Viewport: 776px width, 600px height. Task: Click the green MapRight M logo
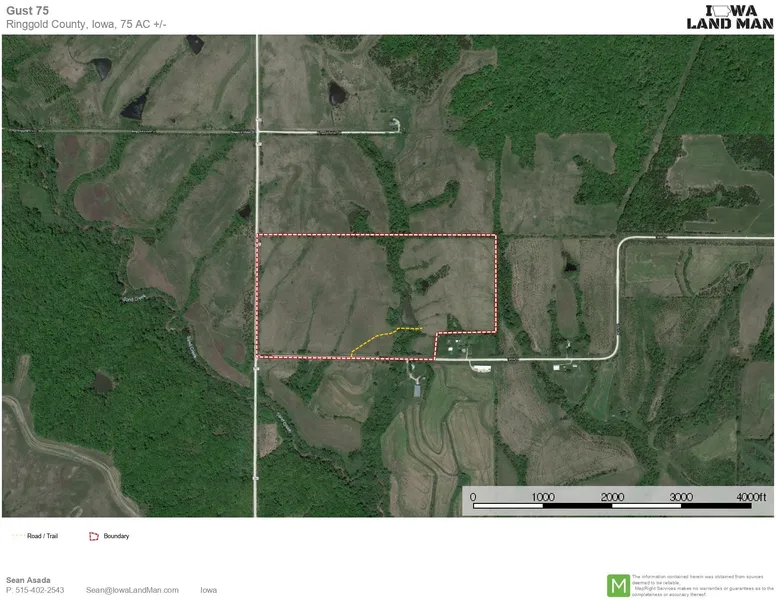click(x=619, y=585)
